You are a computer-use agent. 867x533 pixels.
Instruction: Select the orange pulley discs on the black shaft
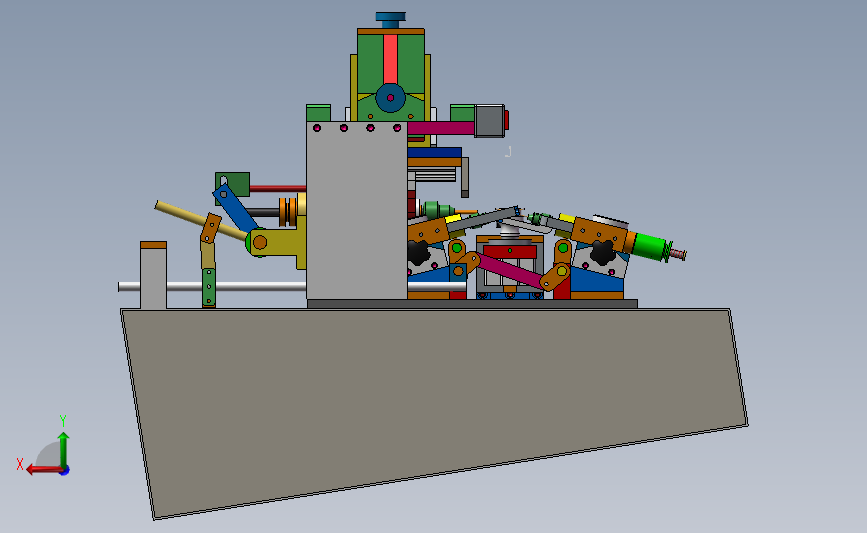coord(288,212)
